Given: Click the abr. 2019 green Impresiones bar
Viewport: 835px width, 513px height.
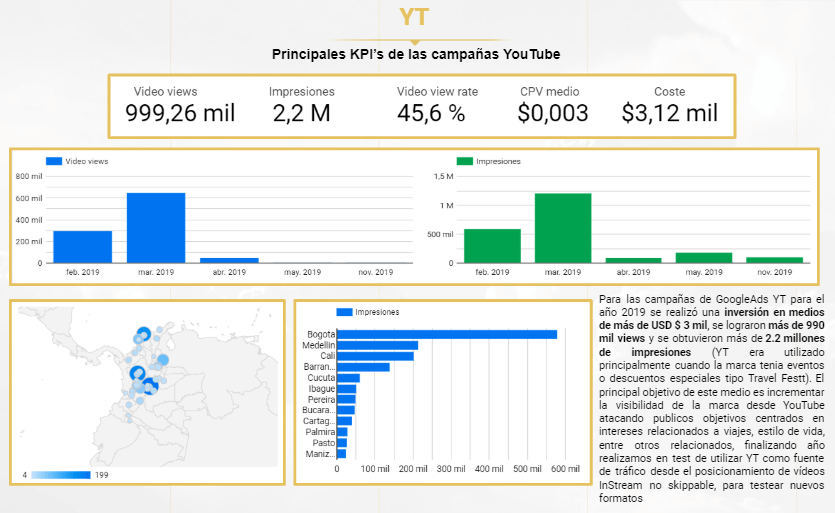Looking at the screenshot, I should 633,260.
